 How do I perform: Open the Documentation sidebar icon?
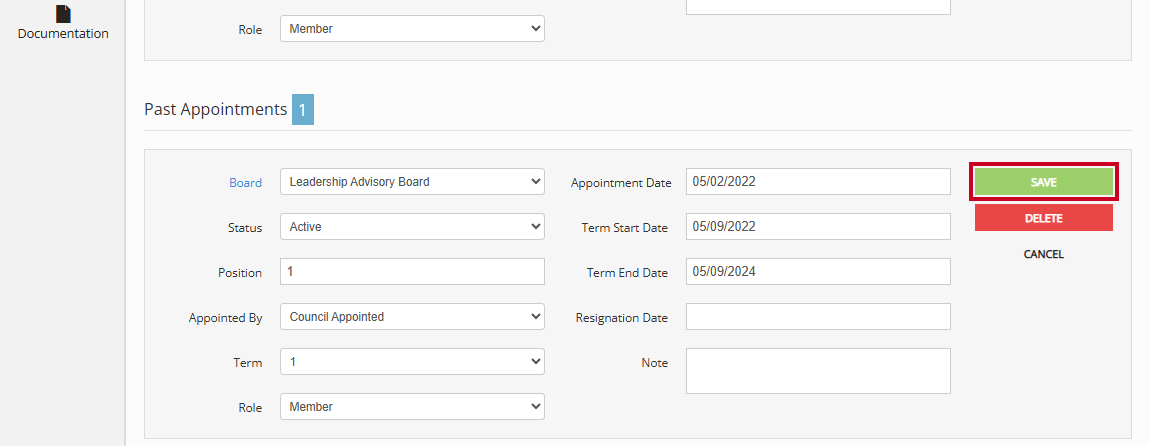(64, 12)
